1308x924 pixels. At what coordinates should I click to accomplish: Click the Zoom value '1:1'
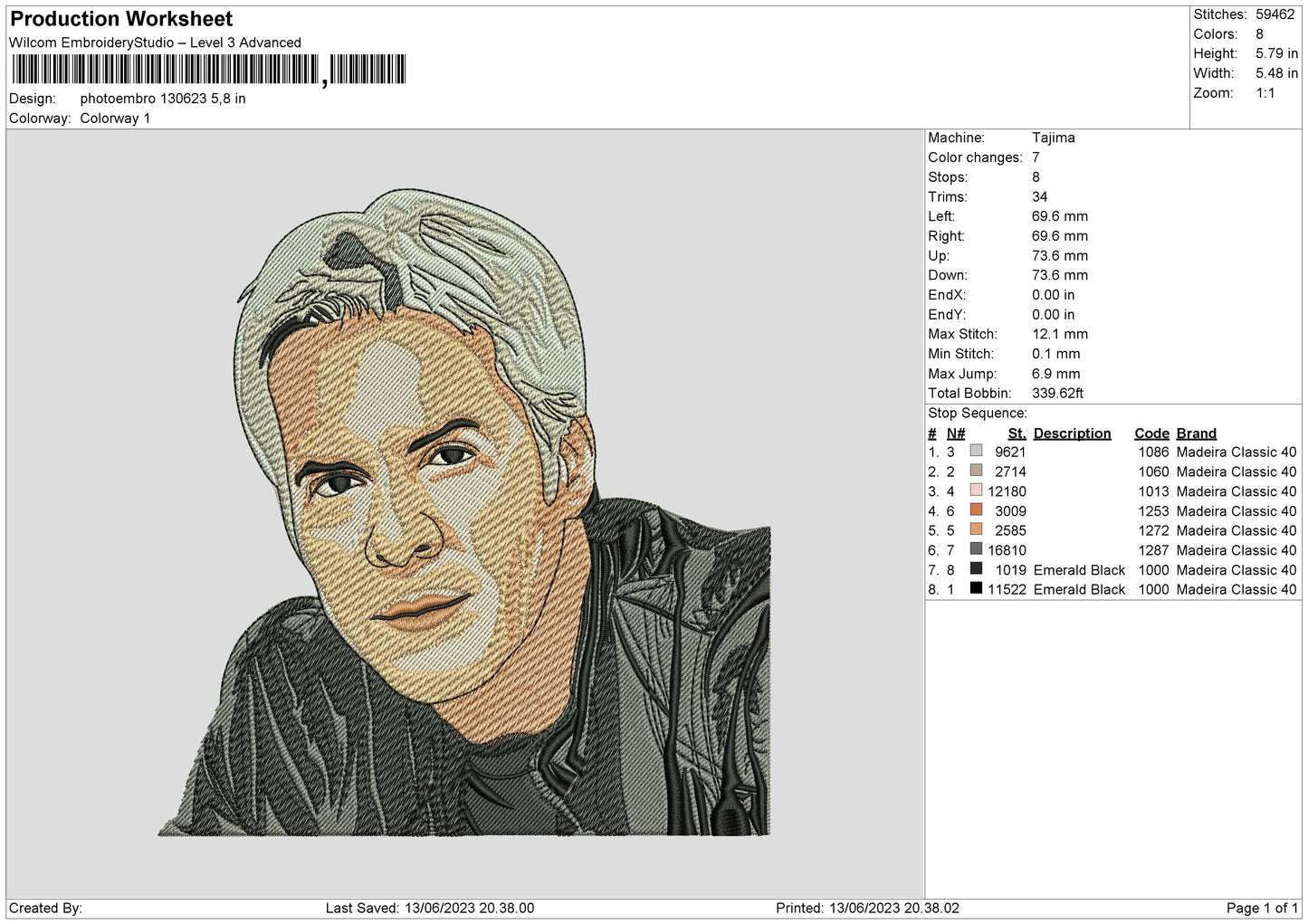click(1265, 93)
